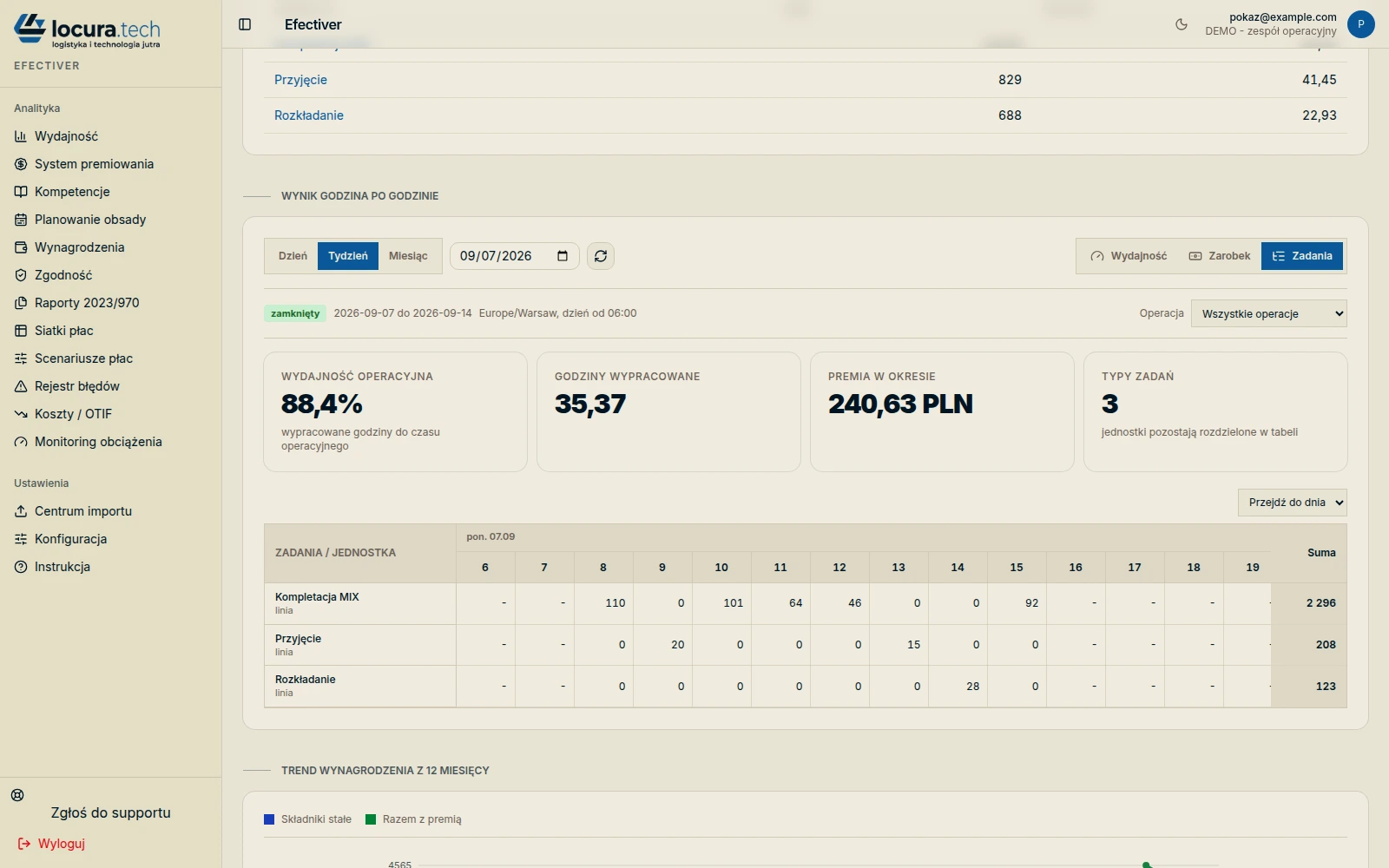Switch view to Wydajność mode

1129,256
